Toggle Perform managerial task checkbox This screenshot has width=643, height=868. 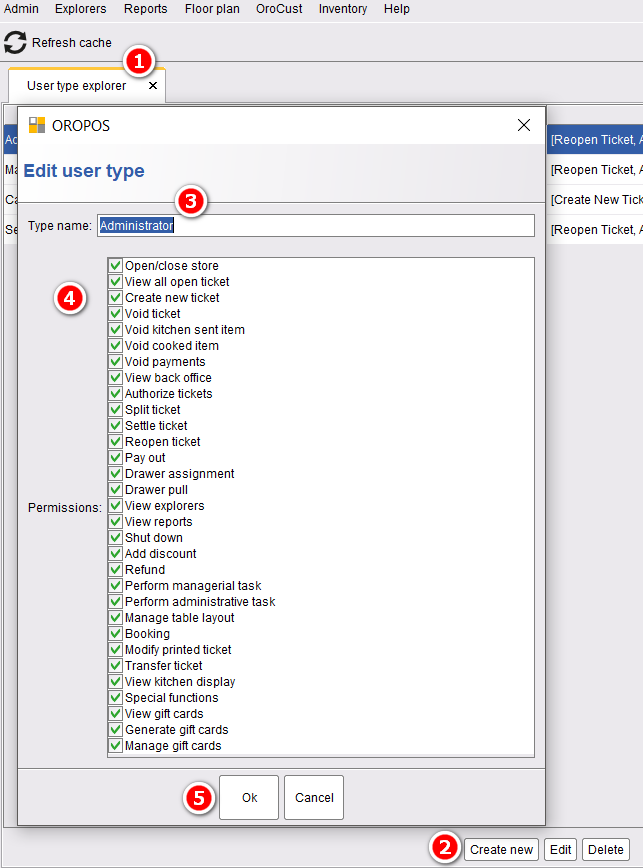coord(115,586)
